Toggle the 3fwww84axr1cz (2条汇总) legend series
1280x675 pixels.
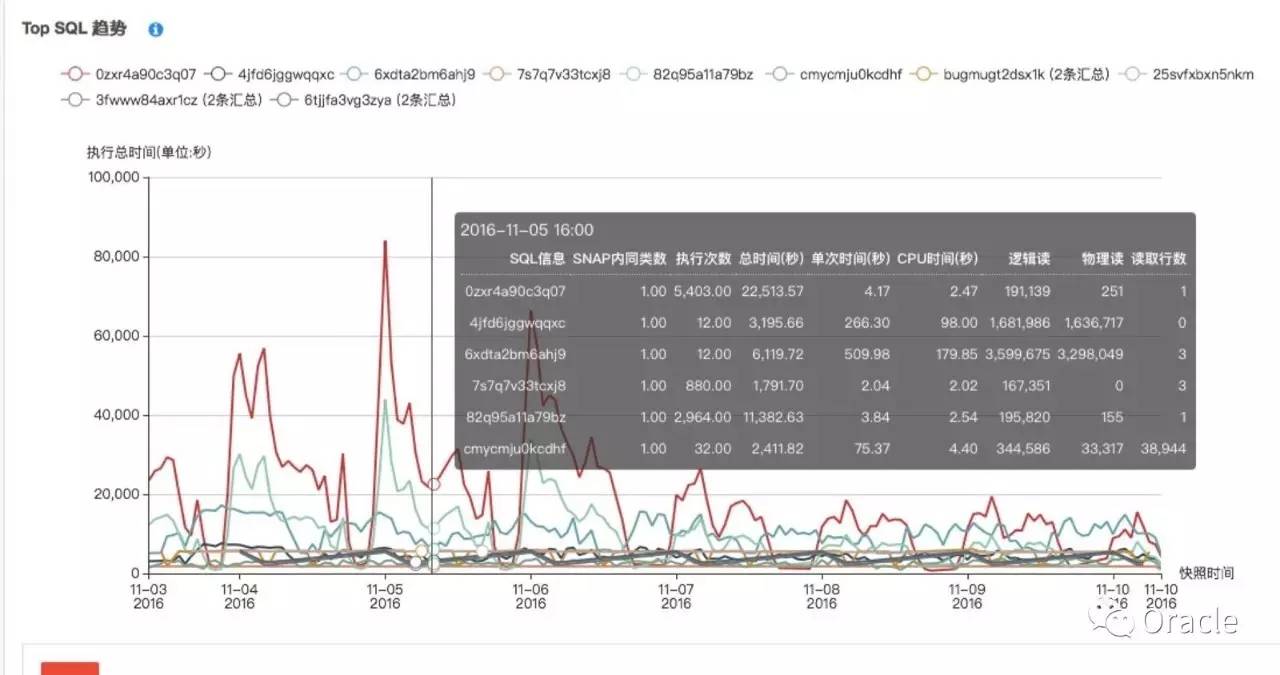(162, 100)
